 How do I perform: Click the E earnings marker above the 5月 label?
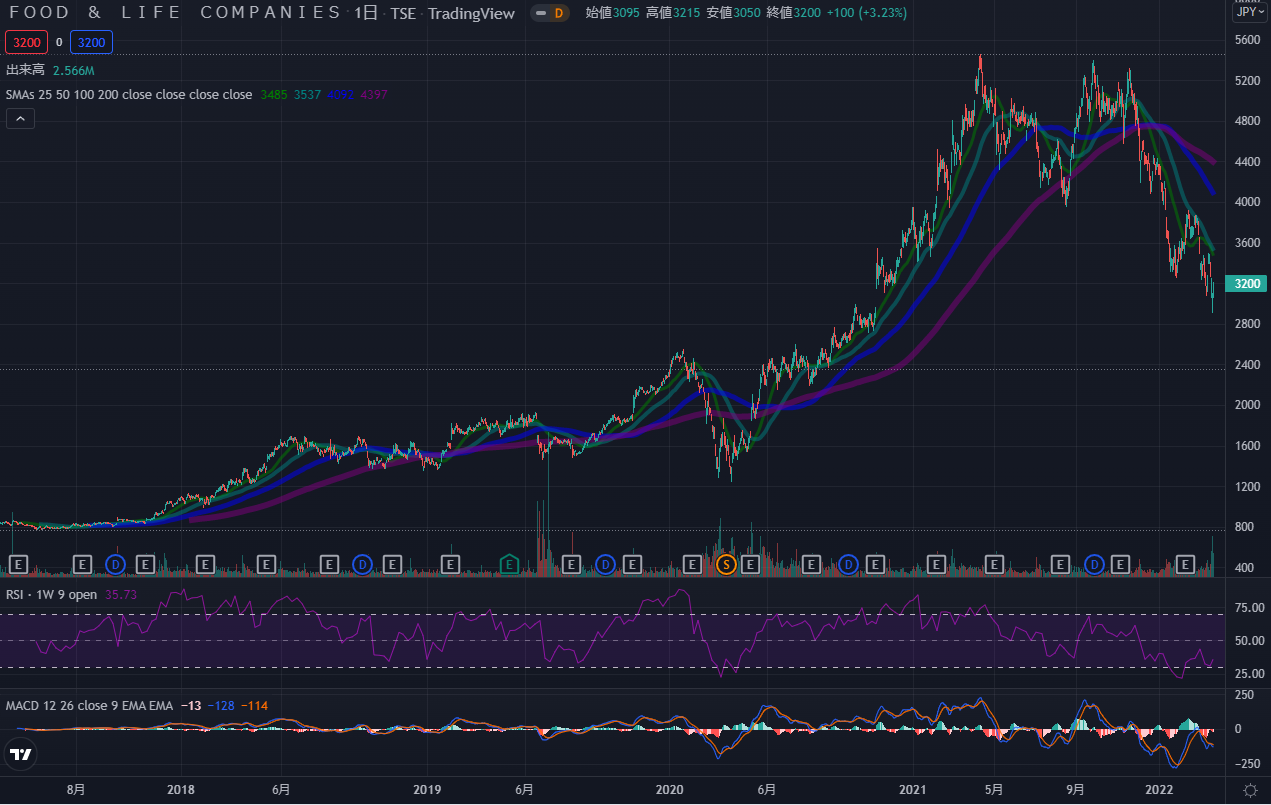(995, 564)
